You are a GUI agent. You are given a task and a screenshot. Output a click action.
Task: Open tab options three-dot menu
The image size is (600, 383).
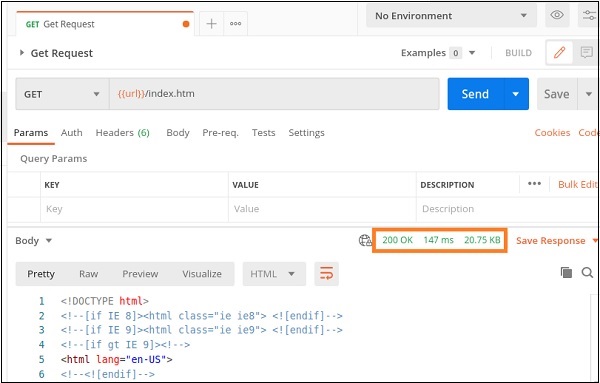235,24
